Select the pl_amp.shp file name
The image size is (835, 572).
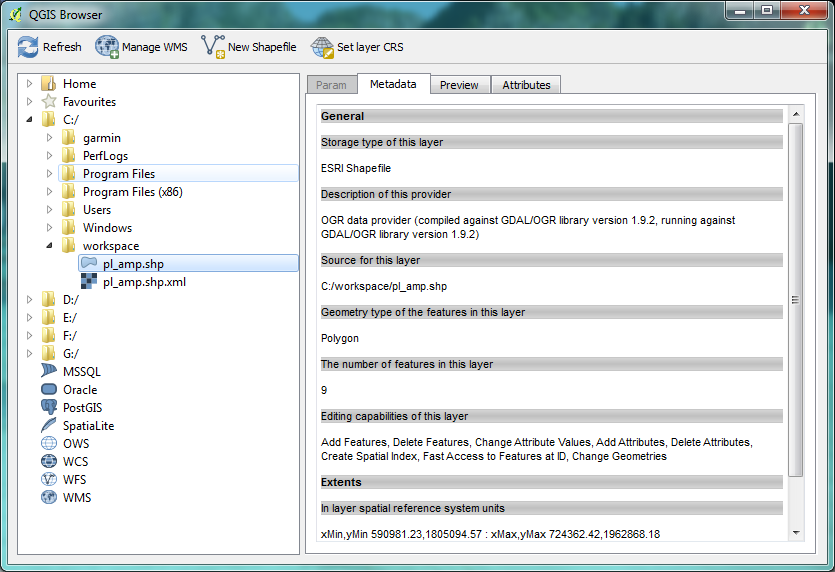(x=133, y=264)
